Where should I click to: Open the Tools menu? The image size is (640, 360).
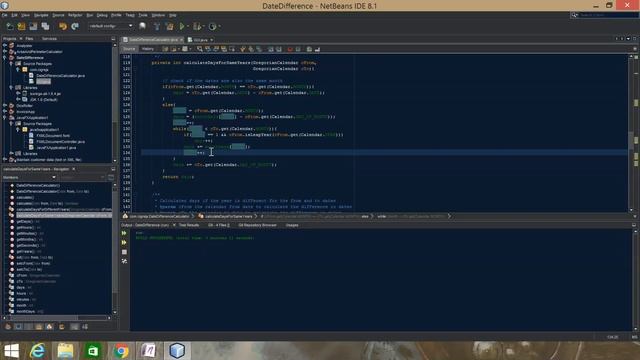coord(143,15)
